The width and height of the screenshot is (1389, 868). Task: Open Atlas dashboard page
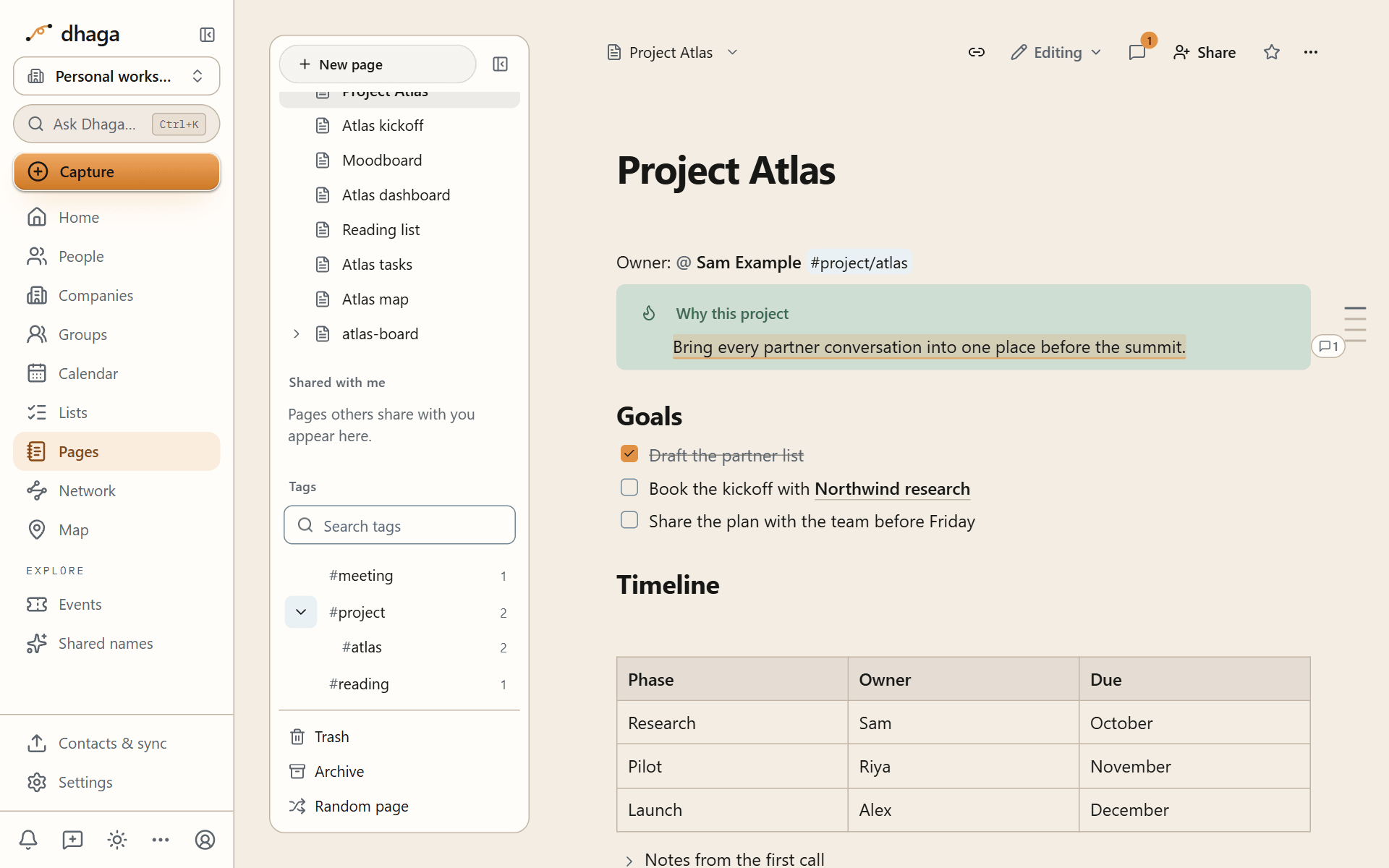[x=399, y=195]
